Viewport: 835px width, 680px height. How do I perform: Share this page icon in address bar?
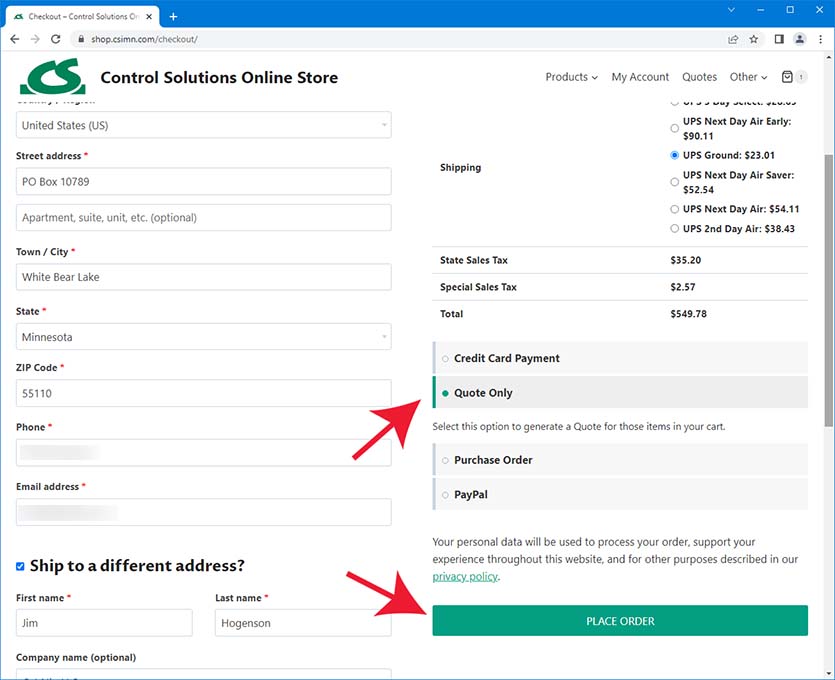click(x=733, y=39)
